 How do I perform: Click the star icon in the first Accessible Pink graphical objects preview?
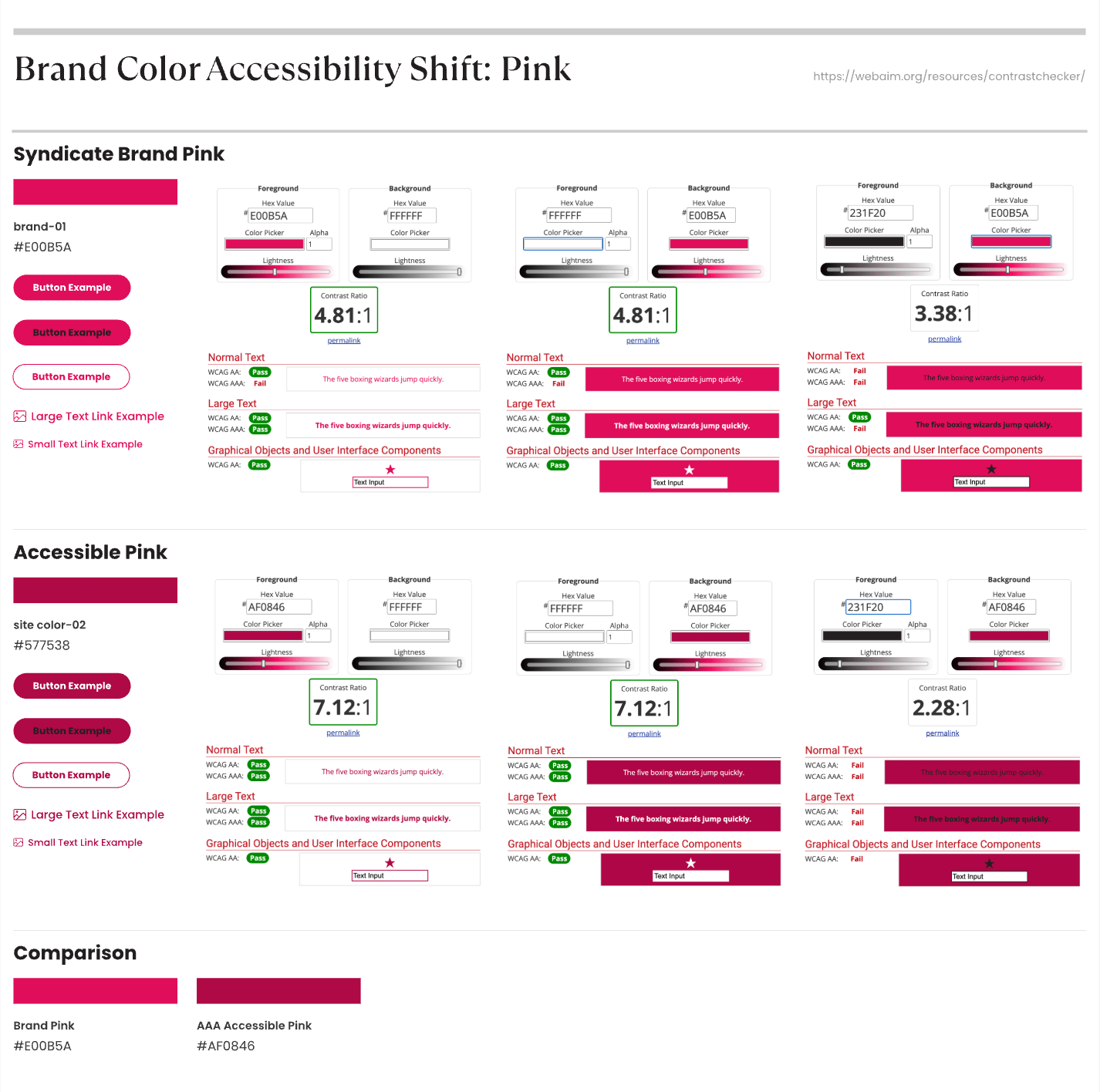[390, 862]
